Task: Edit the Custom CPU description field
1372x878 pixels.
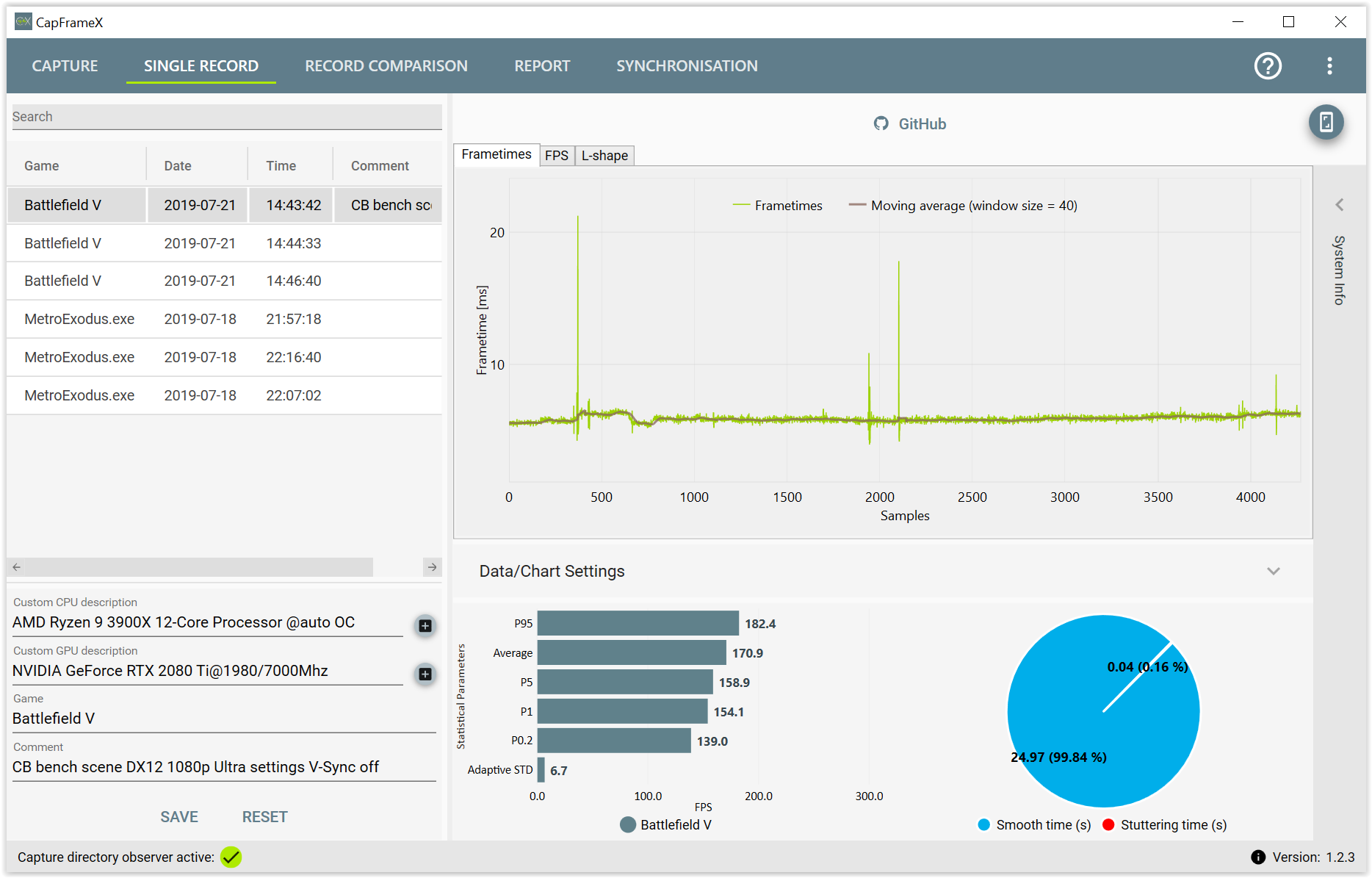Action: pyautogui.click(x=208, y=622)
